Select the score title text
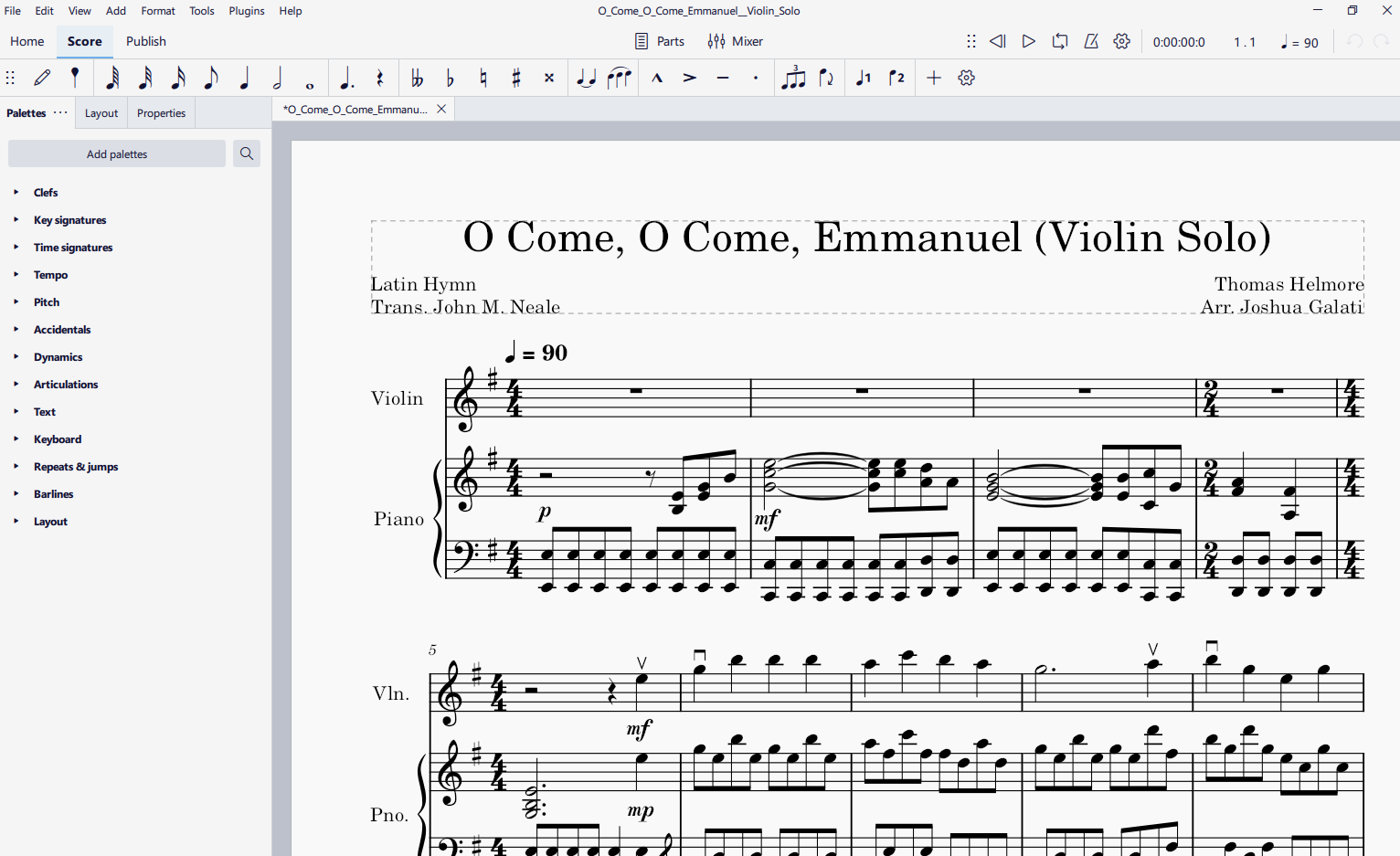1400x856 pixels. pos(867,238)
